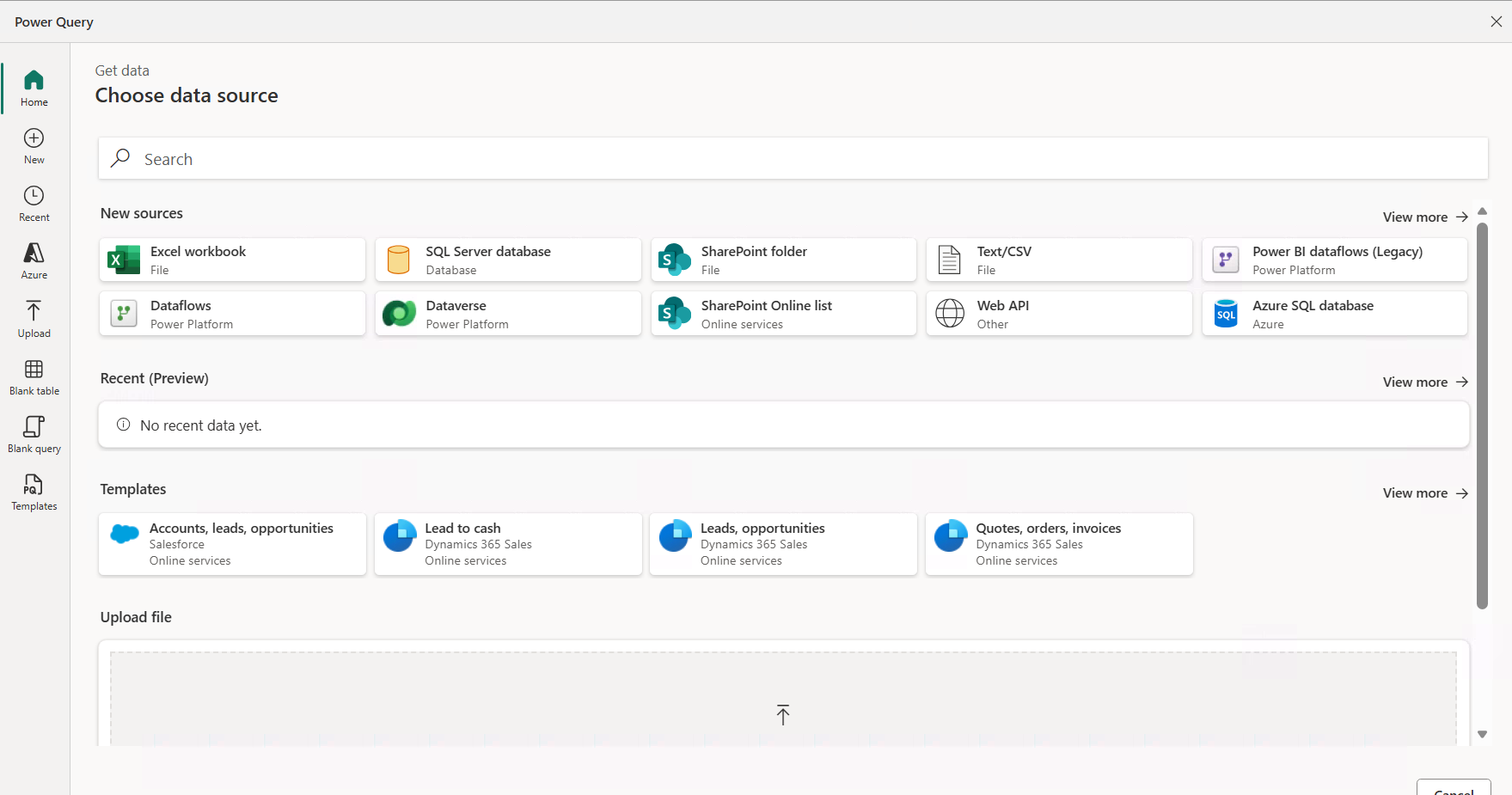
Task: Click the 'No recent data yet.' message
Action: pos(201,425)
